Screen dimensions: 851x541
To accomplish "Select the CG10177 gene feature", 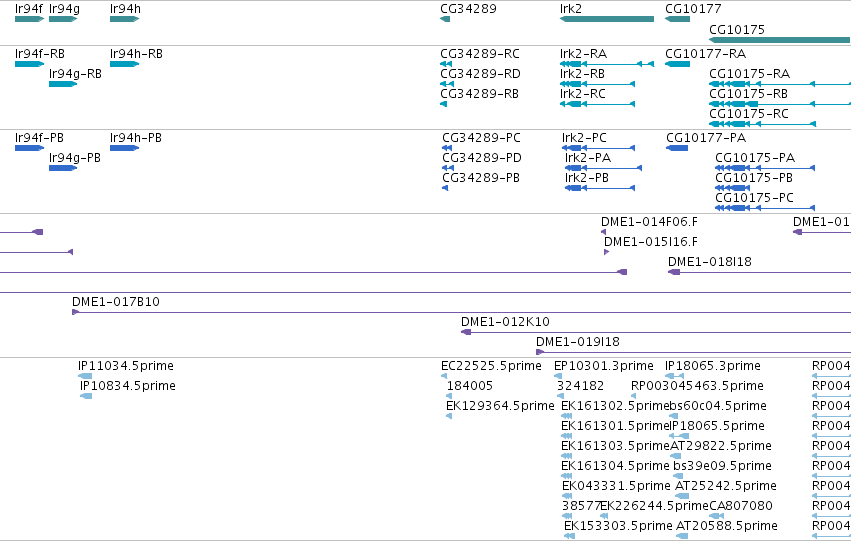I will coord(677,19).
